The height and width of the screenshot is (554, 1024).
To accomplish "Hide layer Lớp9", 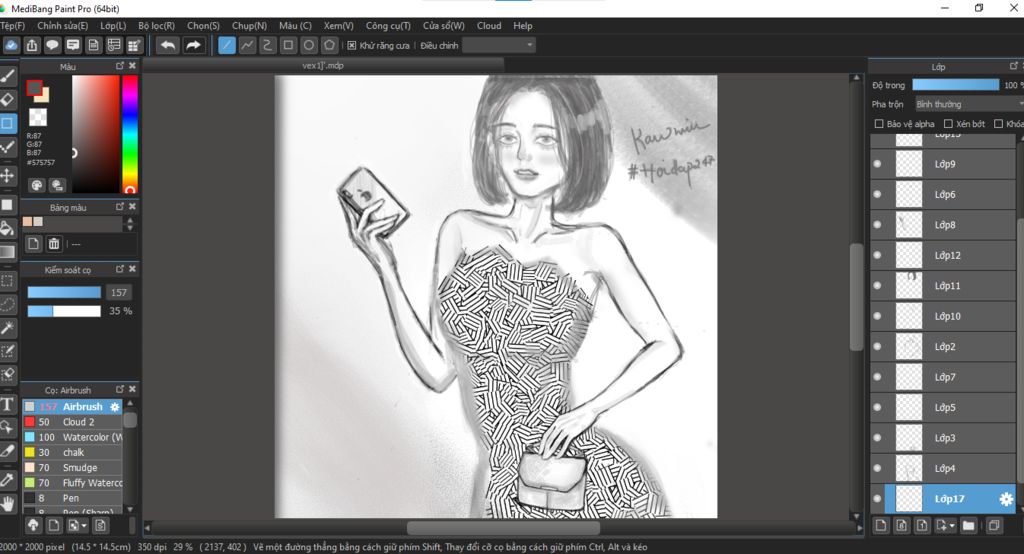I will (x=877, y=164).
